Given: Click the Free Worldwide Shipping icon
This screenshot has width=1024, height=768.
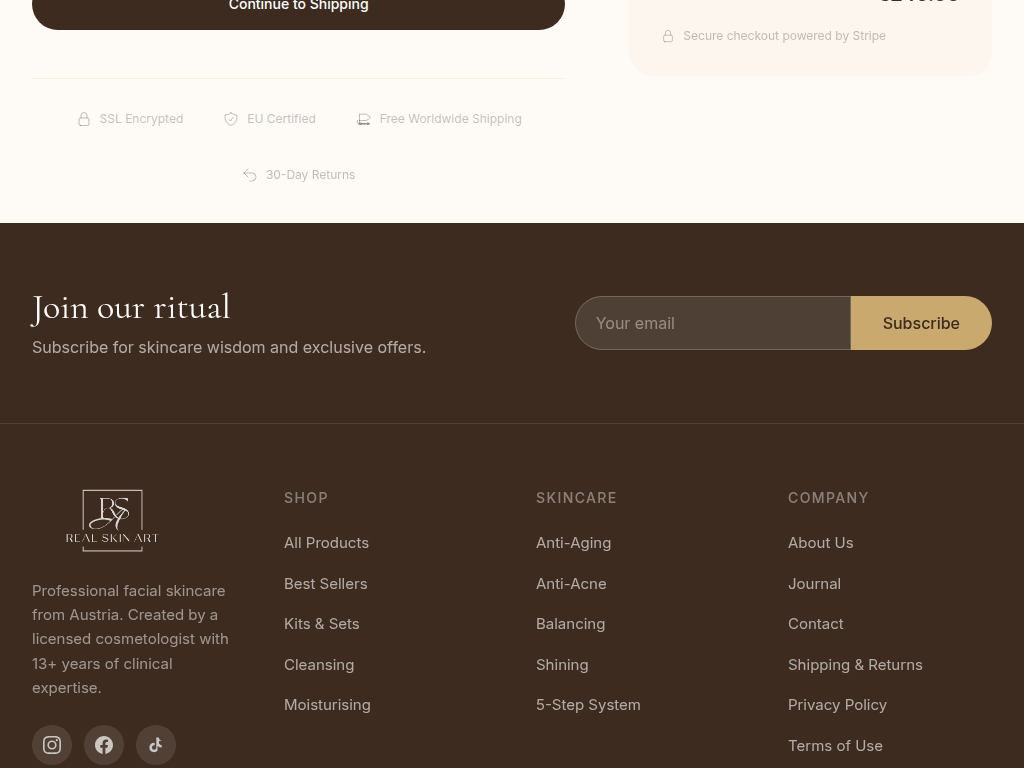Looking at the screenshot, I should coord(364,119).
